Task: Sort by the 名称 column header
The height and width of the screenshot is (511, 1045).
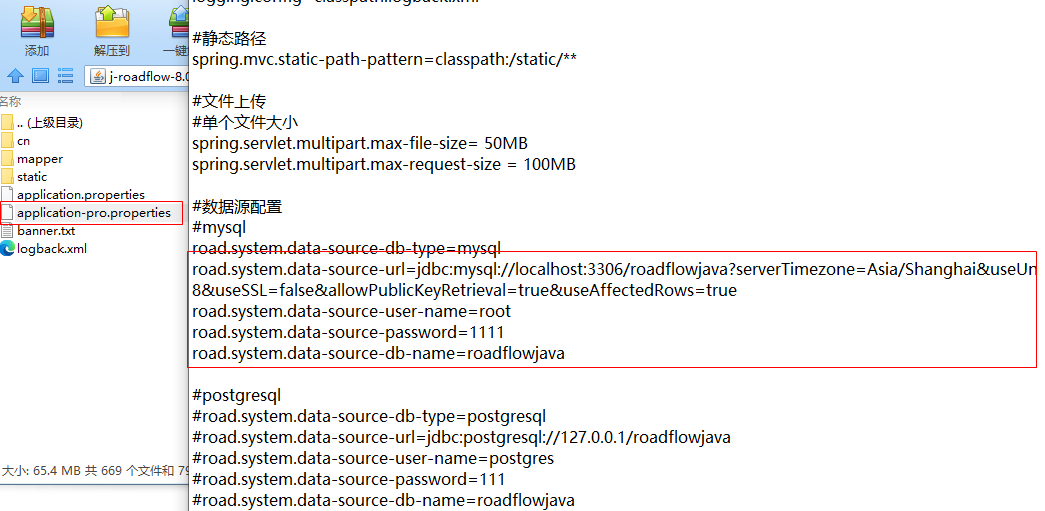Action: [9, 102]
